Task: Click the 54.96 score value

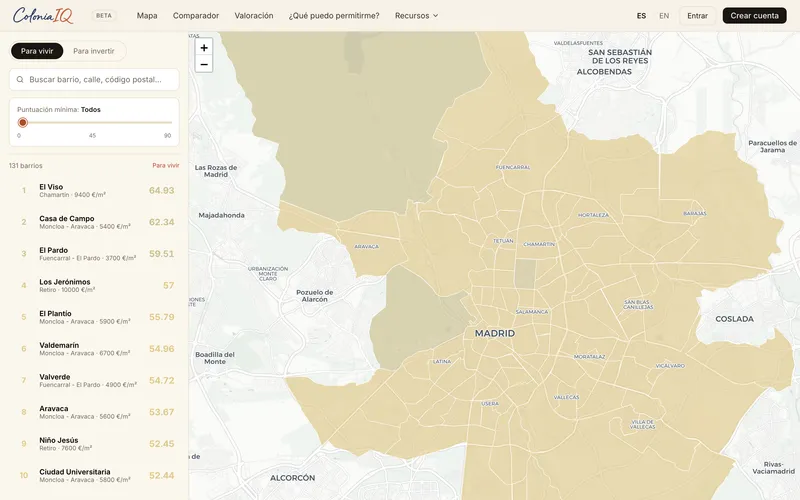Action: click(x=162, y=348)
